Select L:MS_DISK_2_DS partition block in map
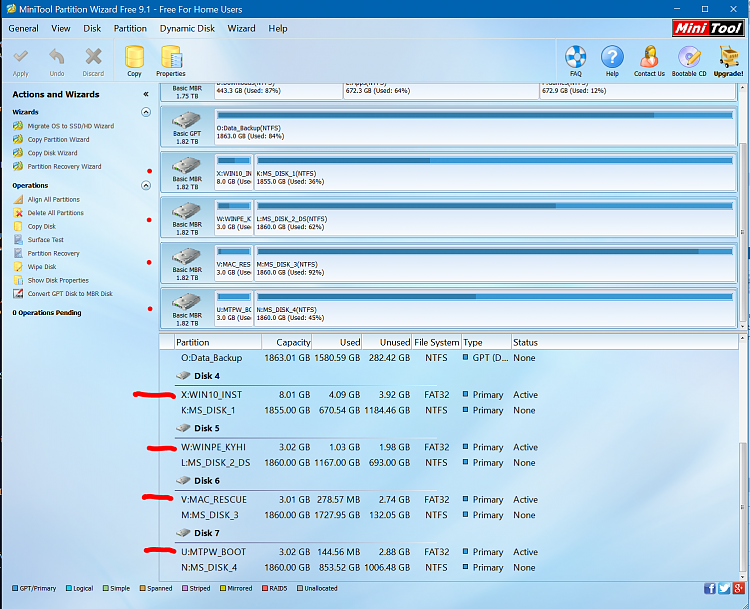Viewport: 750px width, 609px height. click(x=495, y=217)
